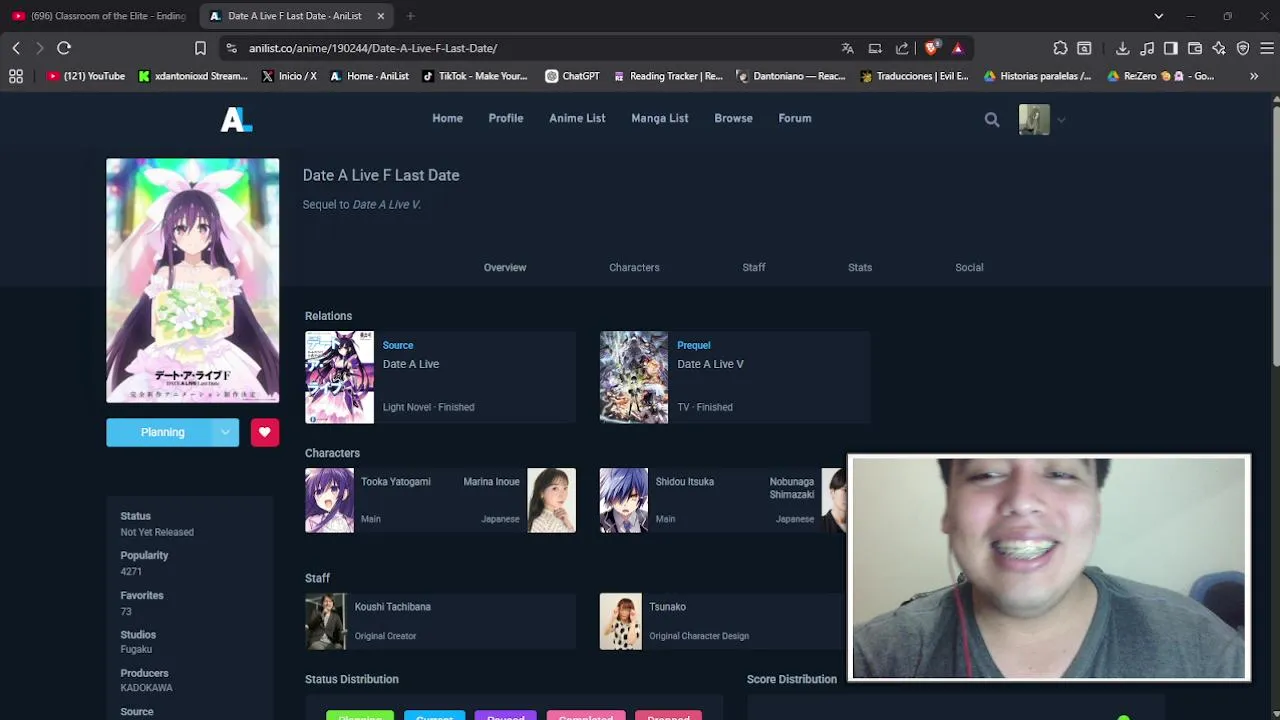This screenshot has width=1280, height=720.
Task: Click the red heart favorite button
Action: point(265,432)
